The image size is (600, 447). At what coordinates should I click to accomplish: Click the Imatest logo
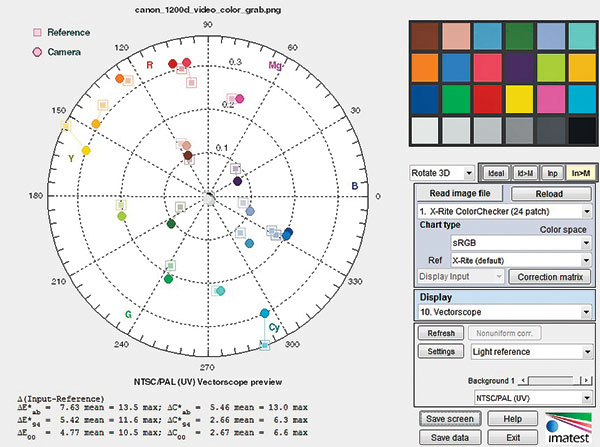pyautogui.click(x=568, y=428)
